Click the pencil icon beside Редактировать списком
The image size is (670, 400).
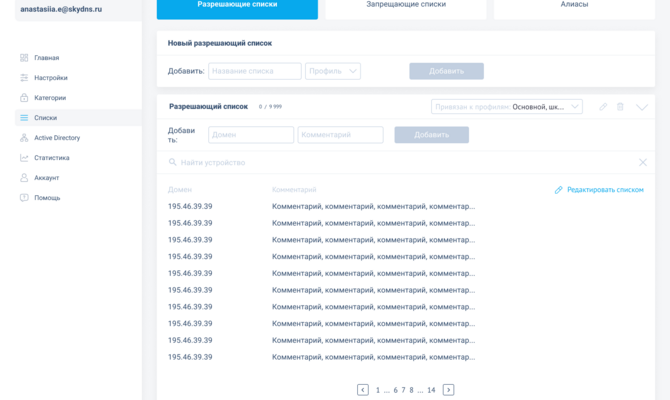tap(558, 190)
